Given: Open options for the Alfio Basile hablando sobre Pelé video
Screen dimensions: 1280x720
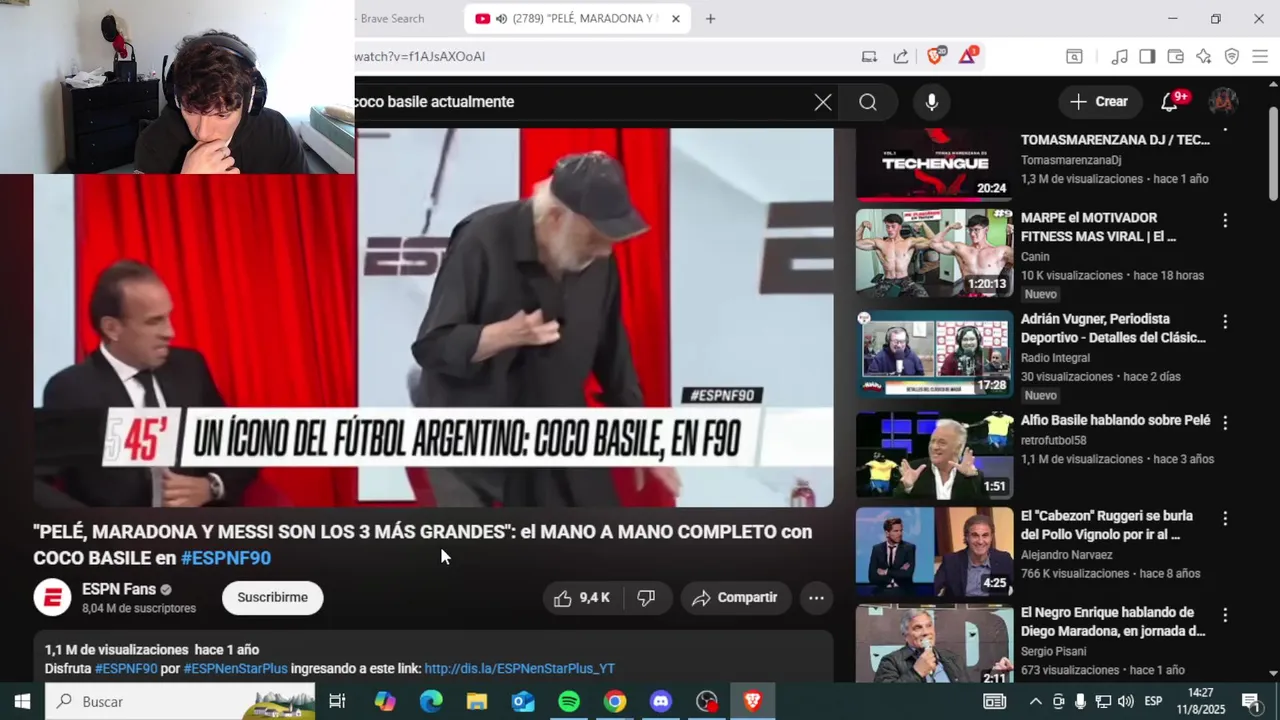Looking at the screenshot, I should click(1225, 422).
